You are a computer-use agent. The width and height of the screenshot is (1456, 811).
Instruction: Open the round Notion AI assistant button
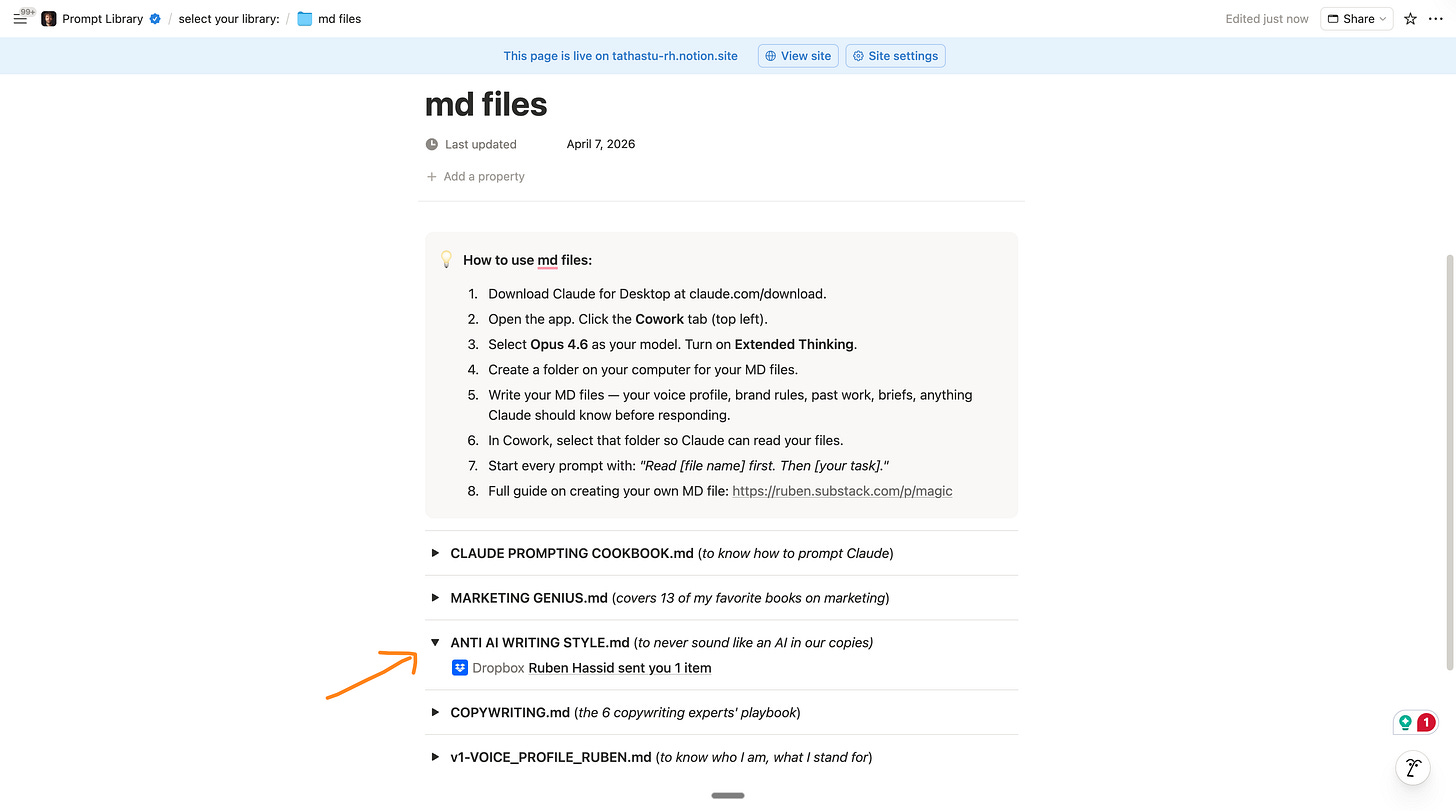pos(1415,768)
